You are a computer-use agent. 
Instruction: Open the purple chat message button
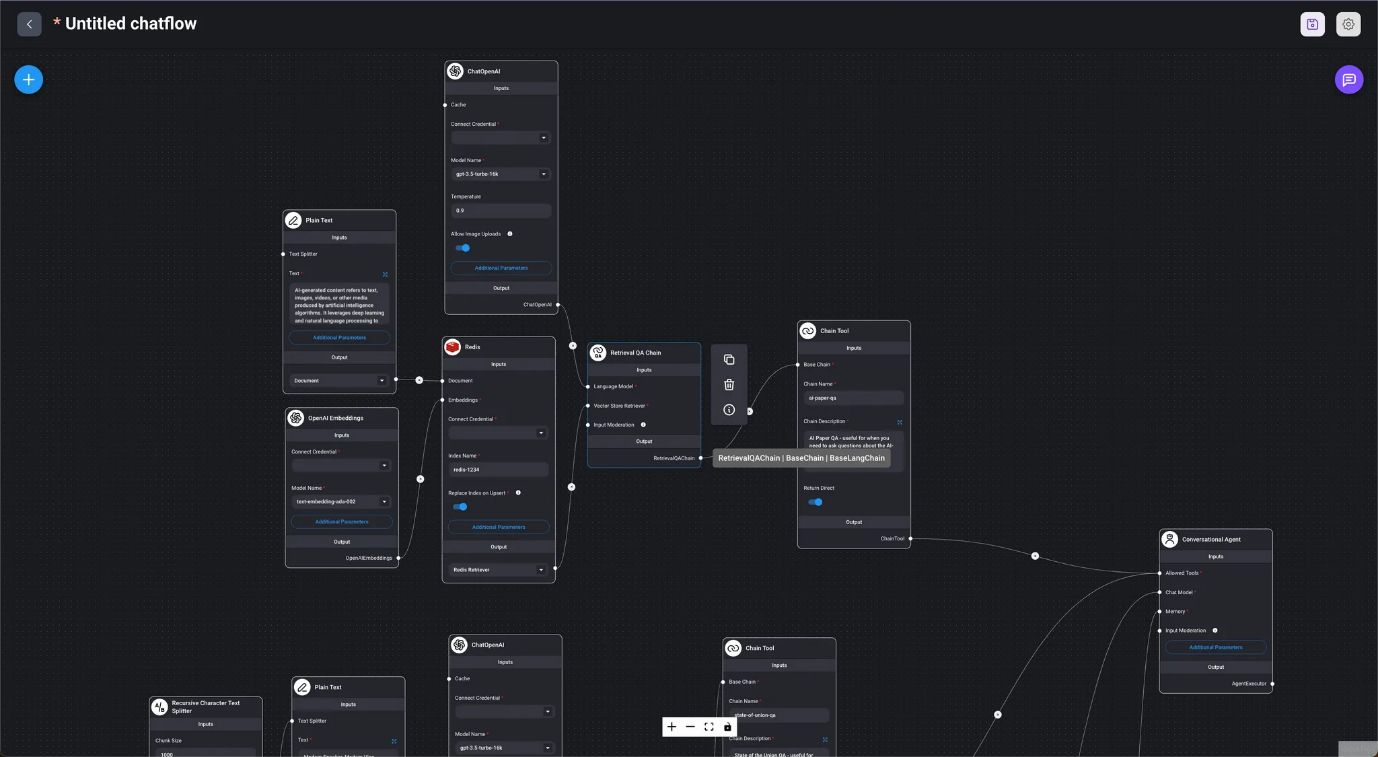tap(1348, 80)
